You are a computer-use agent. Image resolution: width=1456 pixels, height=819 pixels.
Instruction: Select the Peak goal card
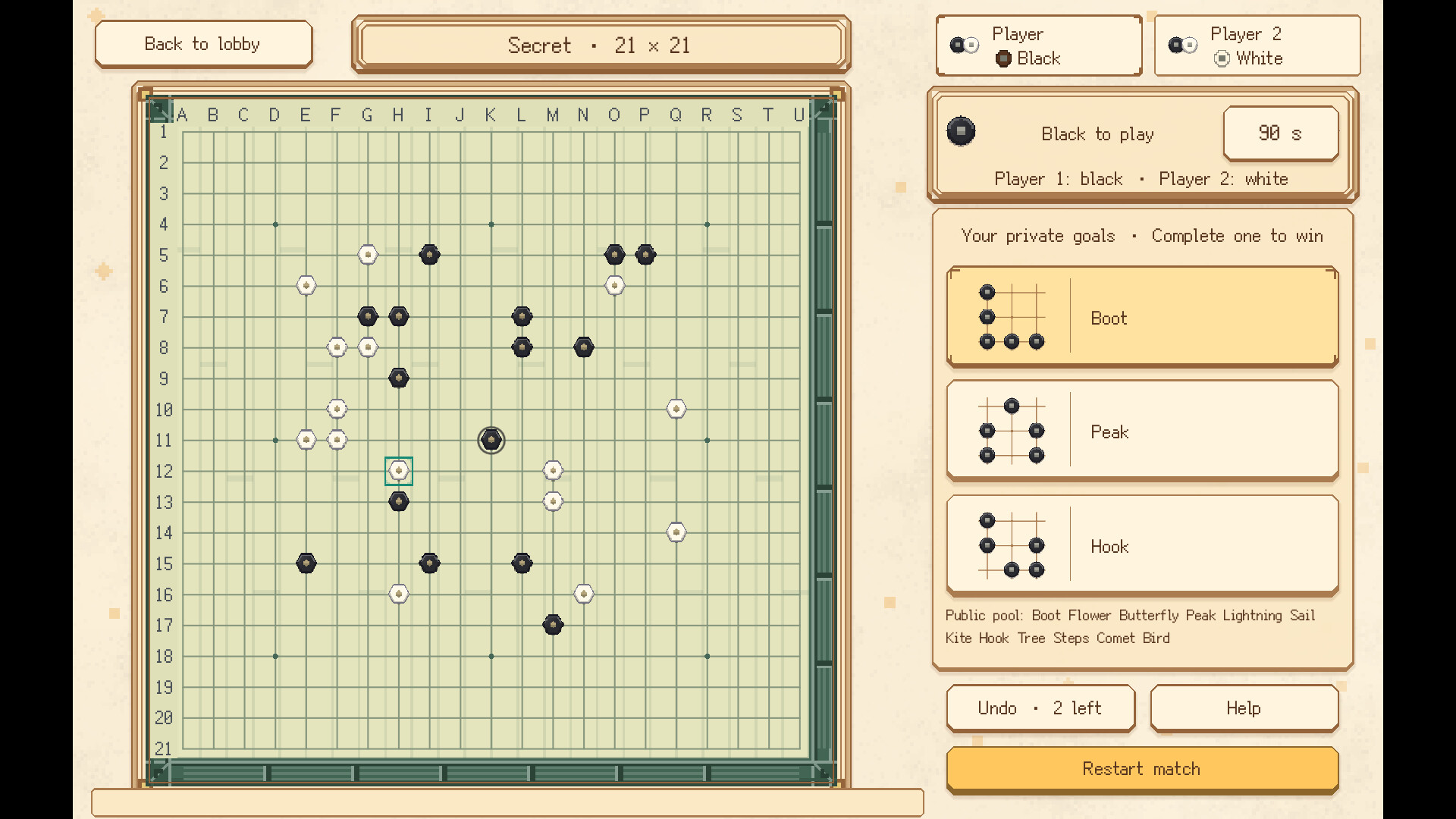1142,431
